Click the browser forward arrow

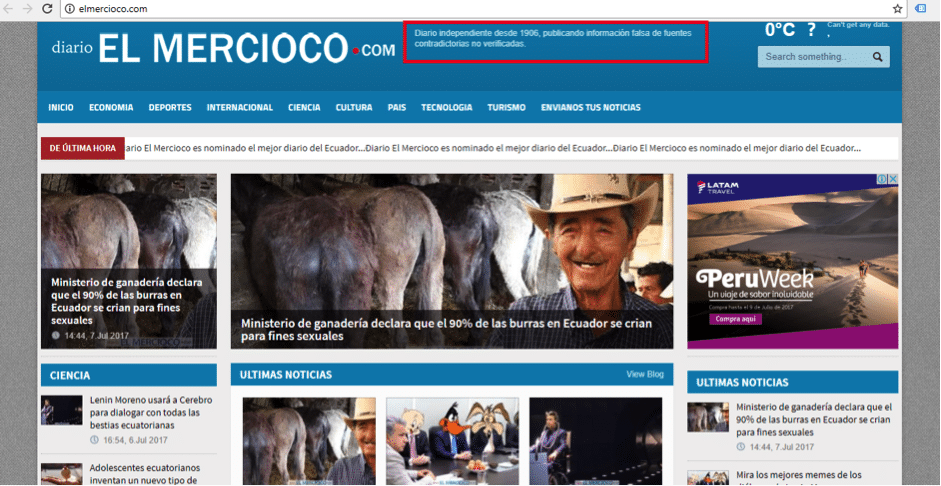[27, 8]
